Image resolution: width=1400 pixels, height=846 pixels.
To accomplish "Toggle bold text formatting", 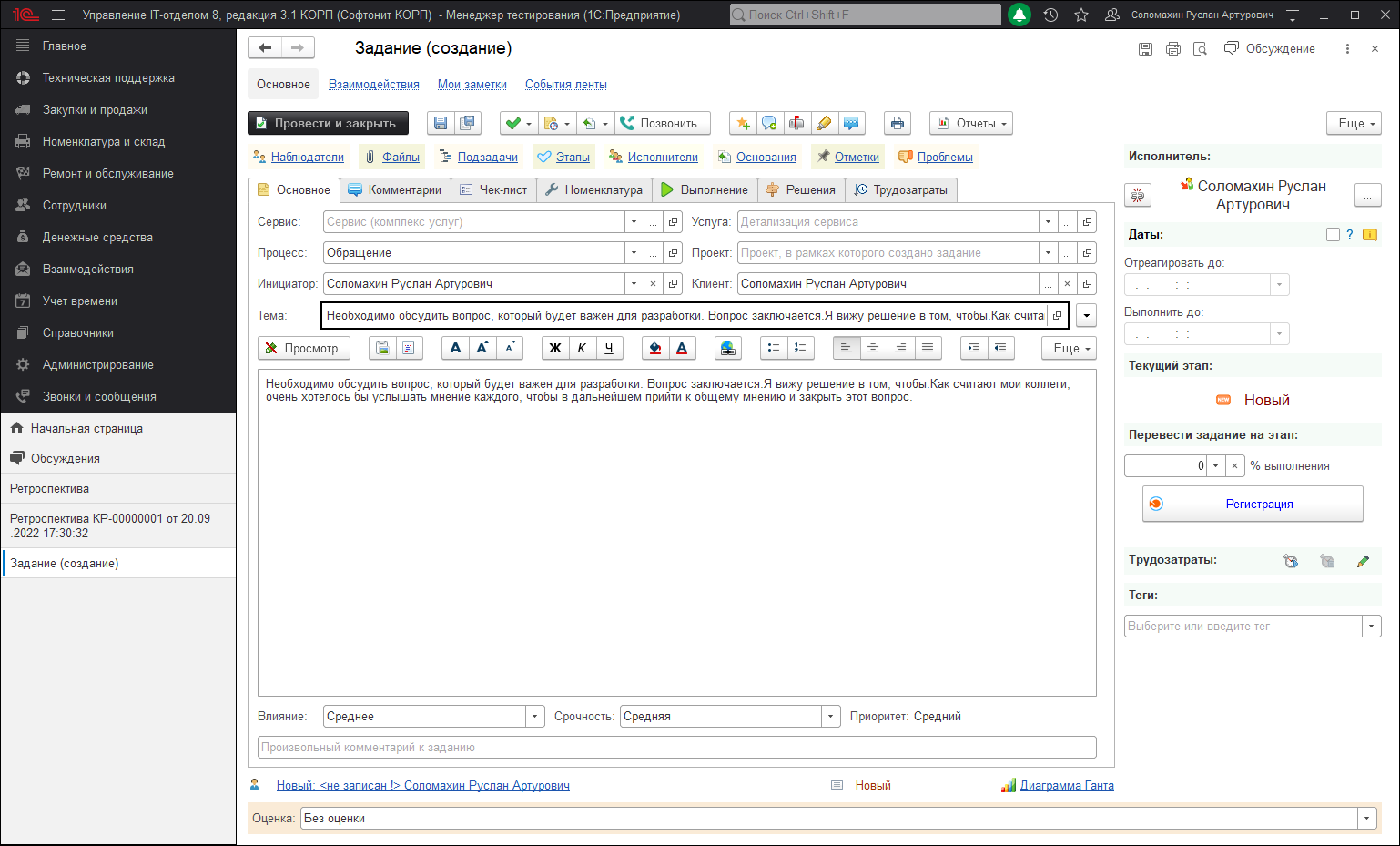I will click(554, 348).
